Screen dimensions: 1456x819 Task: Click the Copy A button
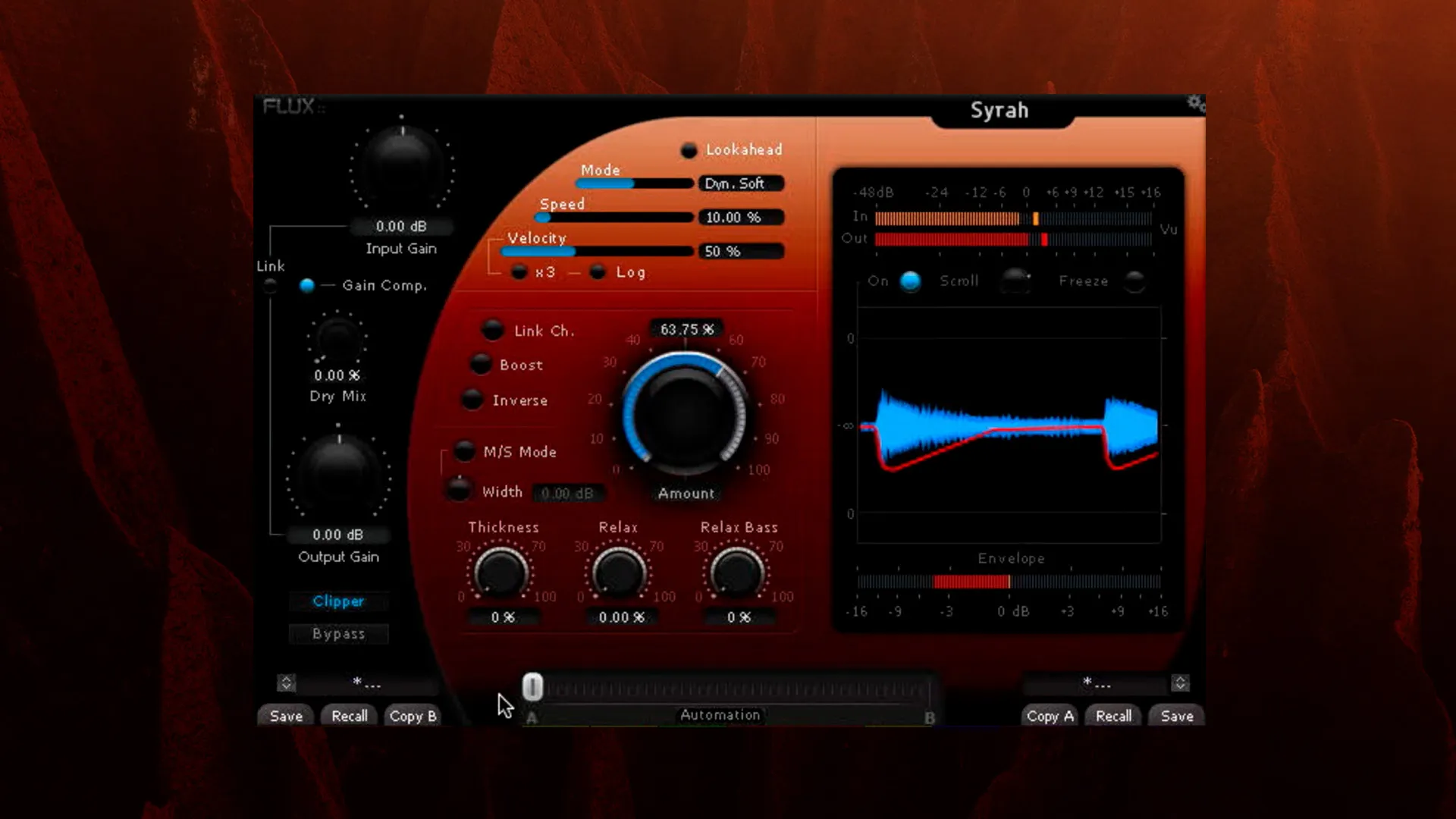(x=1050, y=716)
